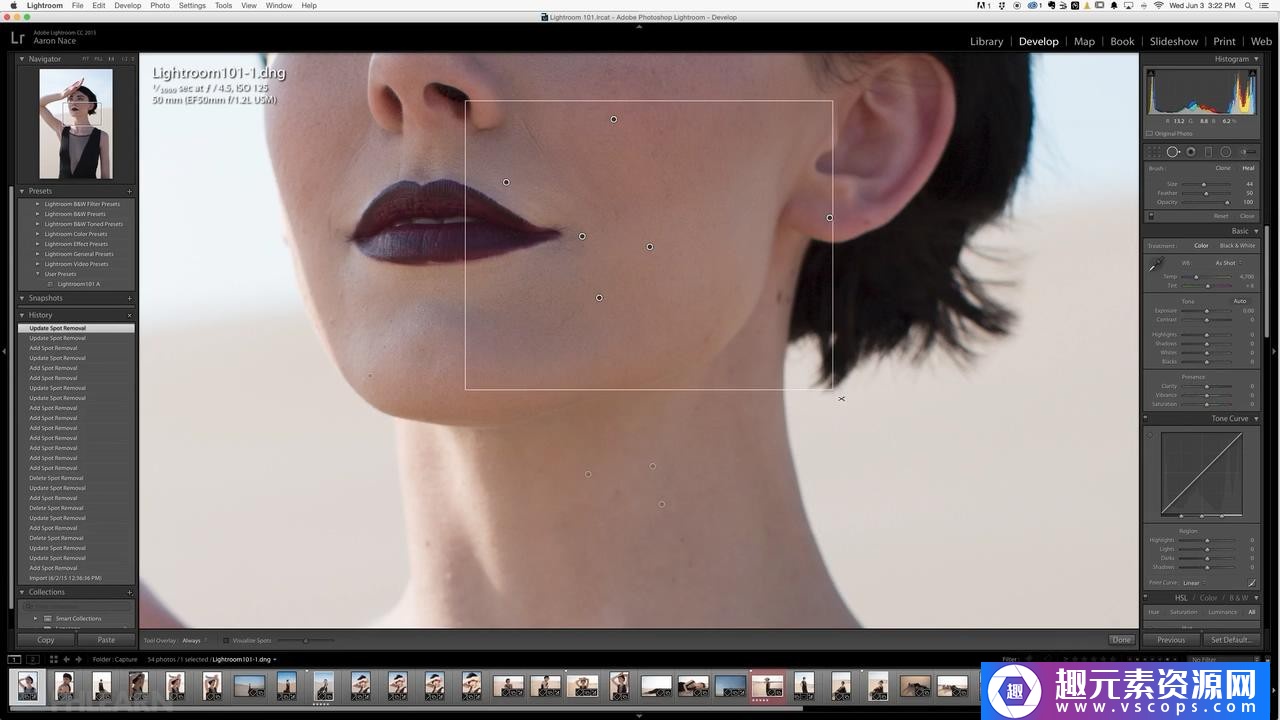This screenshot has width=1280, height=720.
Task: Select the Radial Filter tool
Action: pyautogui.click(x=1225, y=152)
